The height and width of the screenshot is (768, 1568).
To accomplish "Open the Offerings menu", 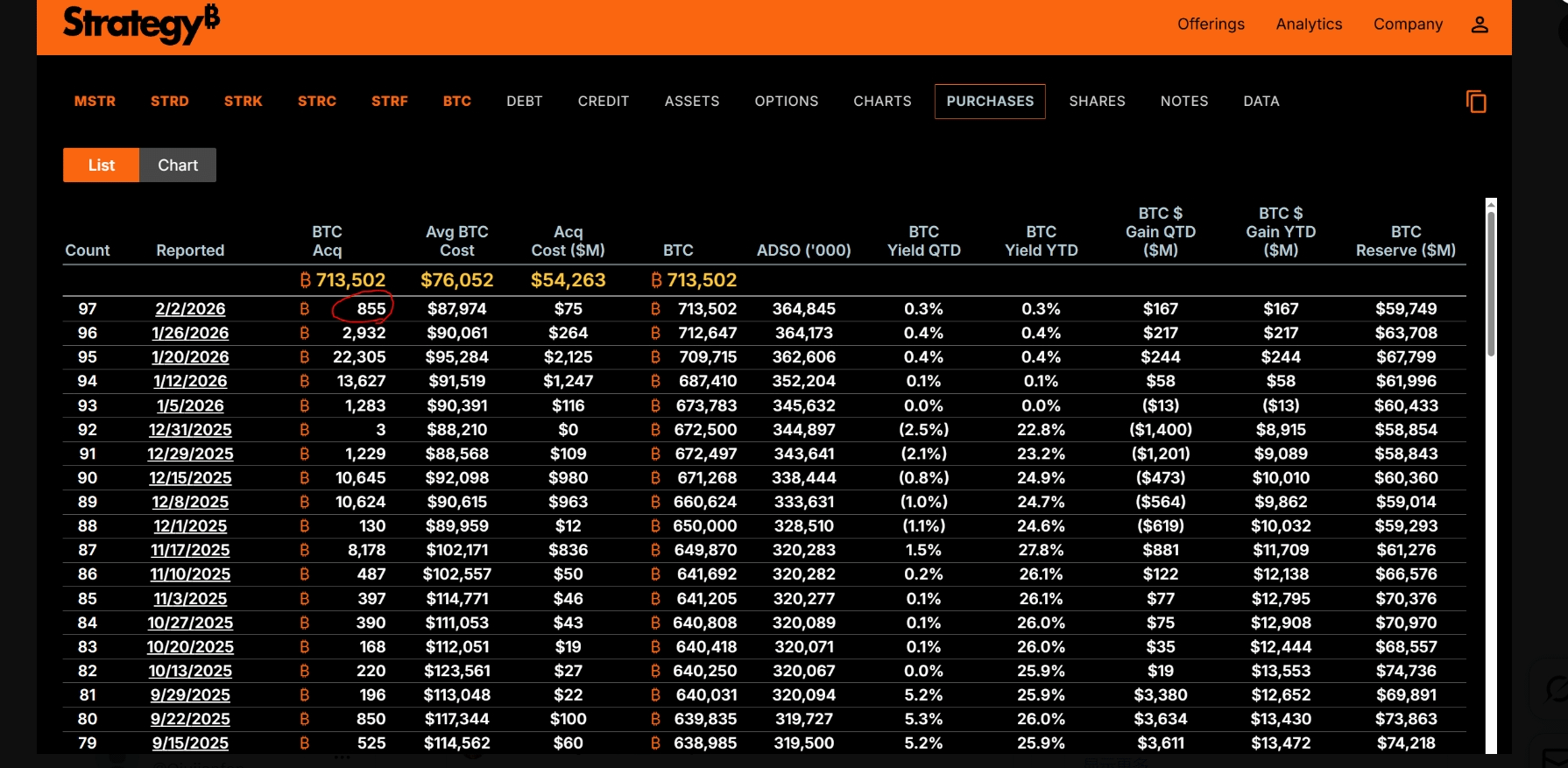I will tap(1211, 25).
